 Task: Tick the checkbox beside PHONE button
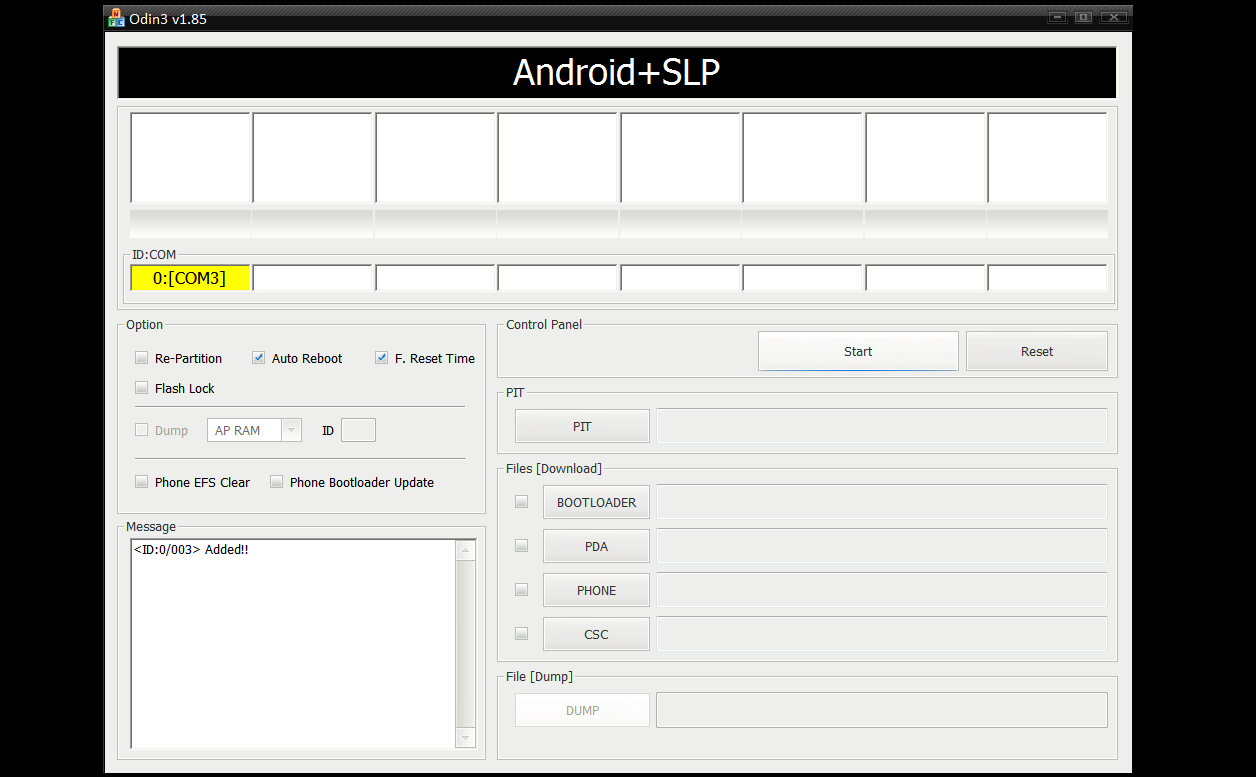(521, 590)
